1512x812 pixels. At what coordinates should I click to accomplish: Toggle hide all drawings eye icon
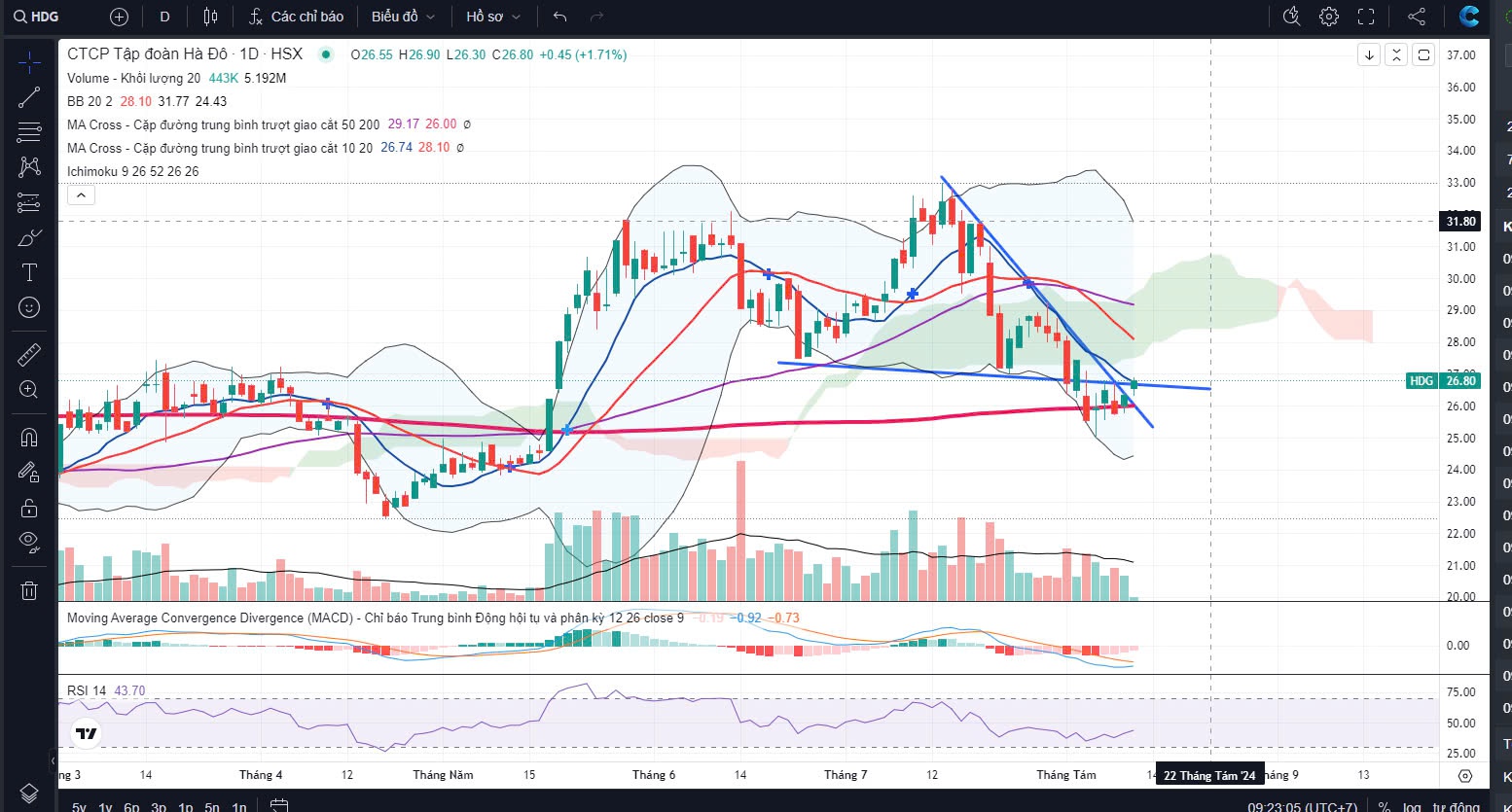[29, 543]
